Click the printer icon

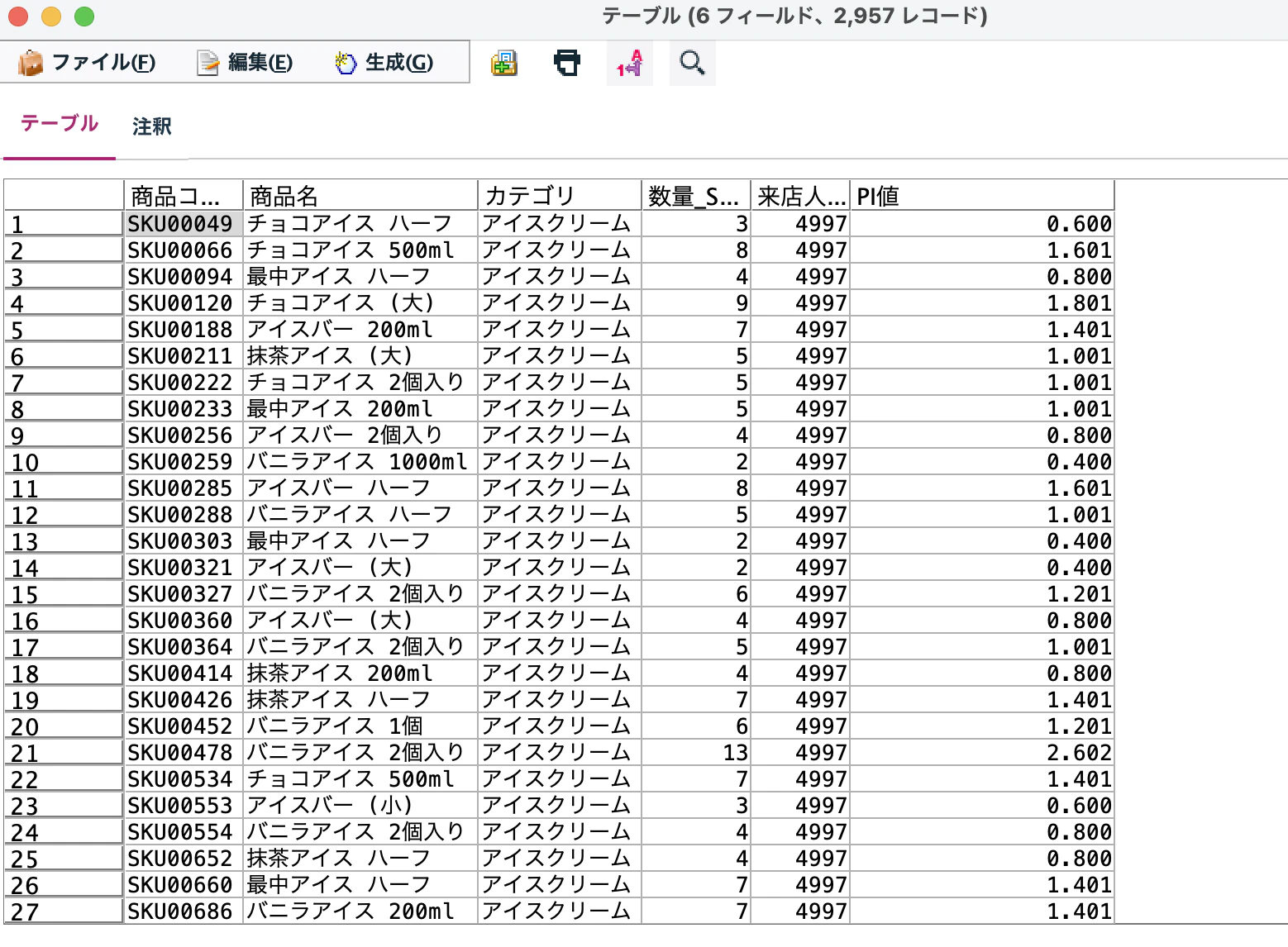point(567,63)
